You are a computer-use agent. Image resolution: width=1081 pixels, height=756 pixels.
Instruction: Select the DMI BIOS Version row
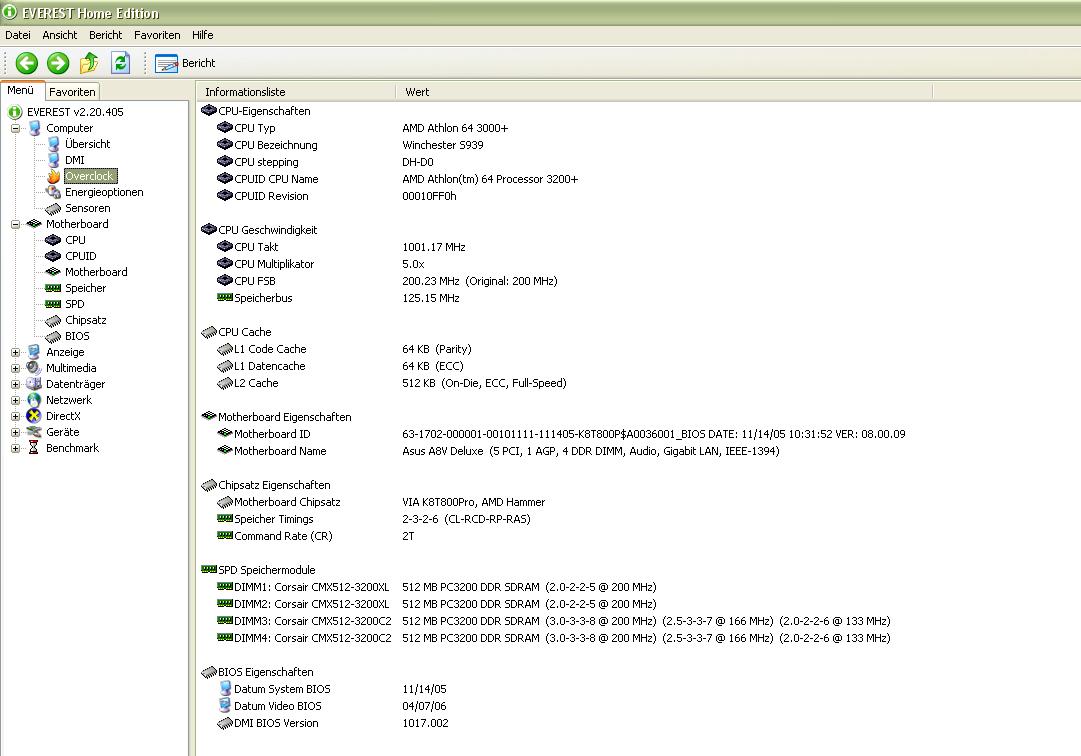coord(332,724)
